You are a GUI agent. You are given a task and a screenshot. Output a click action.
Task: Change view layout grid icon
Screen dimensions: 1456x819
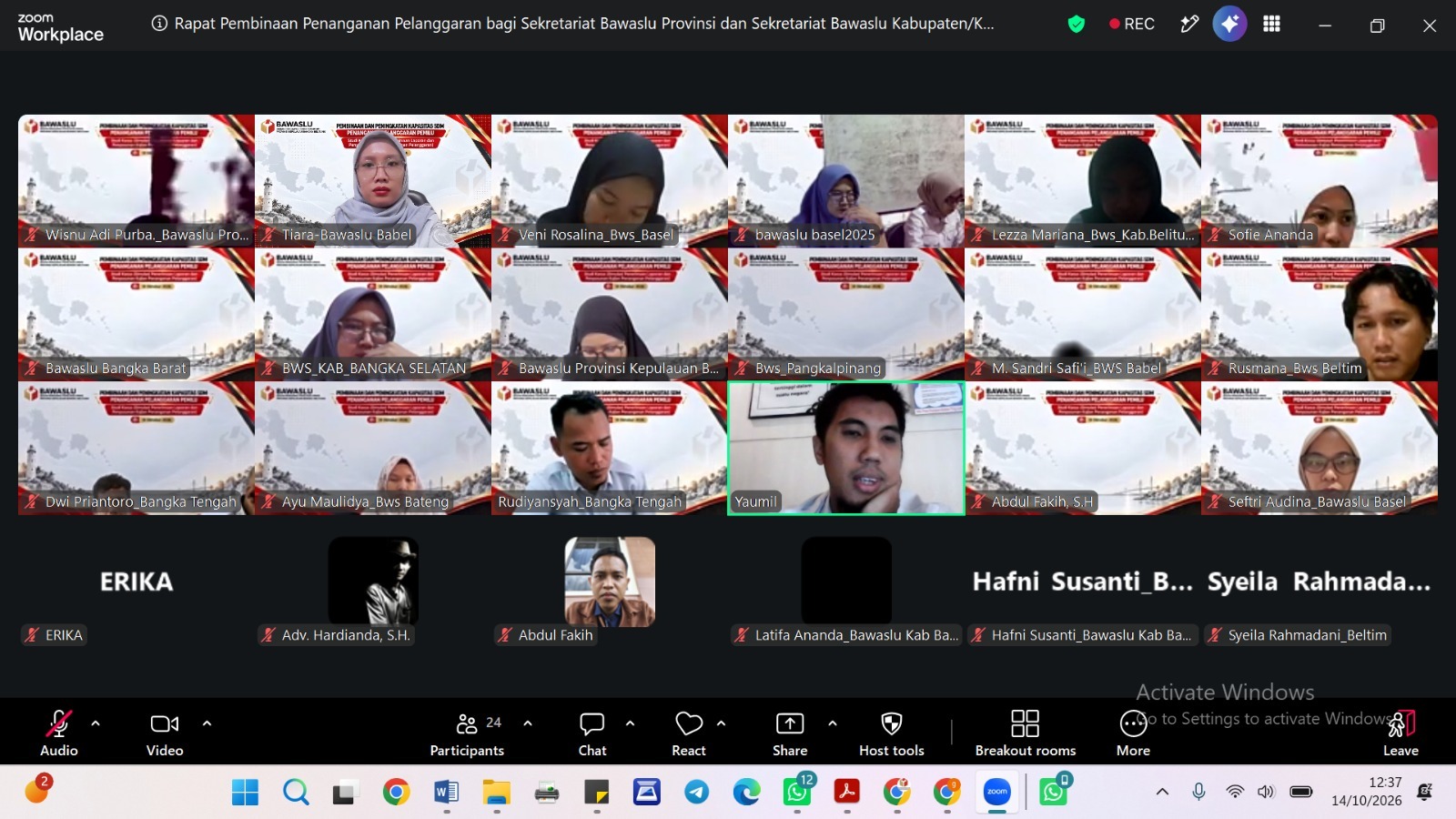pyautogui.click(x=1271, y=24)
